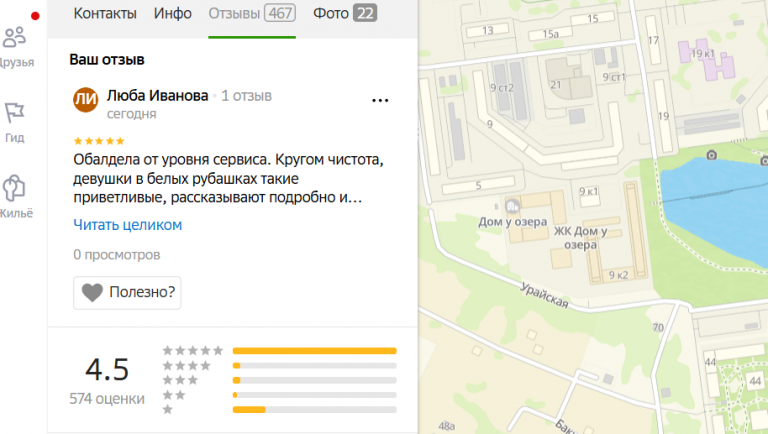Open the Фото 22 tab
The image size is (768, 434).
point(345,13)
